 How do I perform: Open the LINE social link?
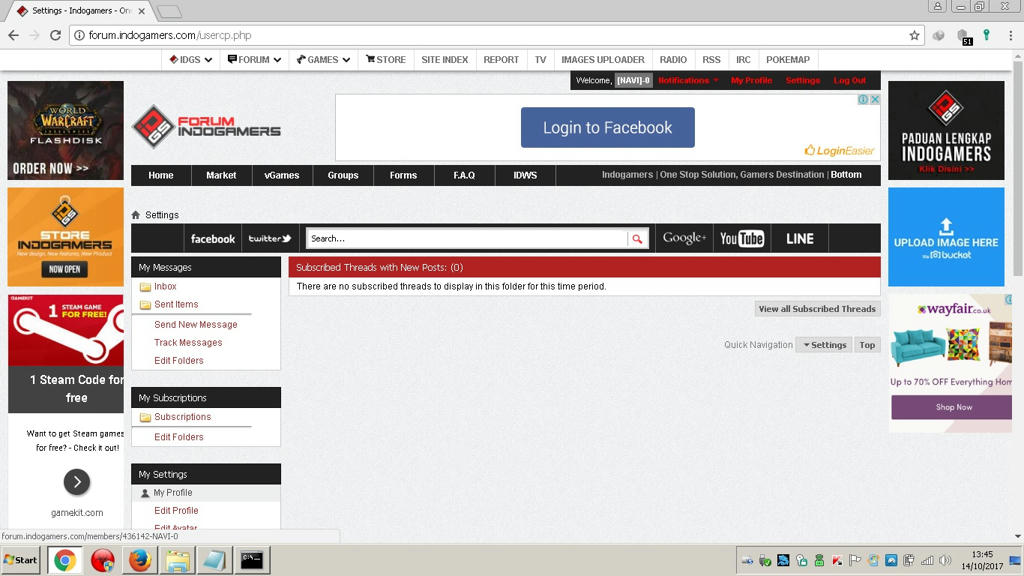tap(800, 239)
